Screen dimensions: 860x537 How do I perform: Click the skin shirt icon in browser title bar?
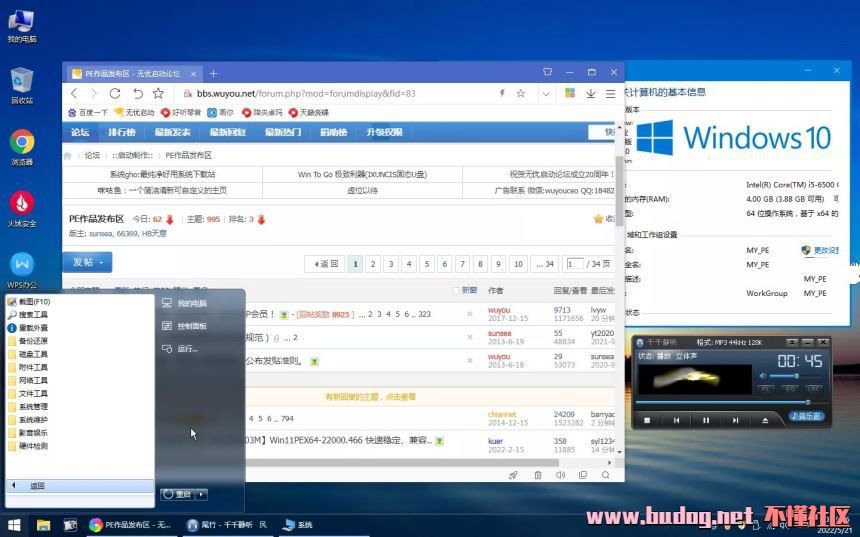pos(547,72)
